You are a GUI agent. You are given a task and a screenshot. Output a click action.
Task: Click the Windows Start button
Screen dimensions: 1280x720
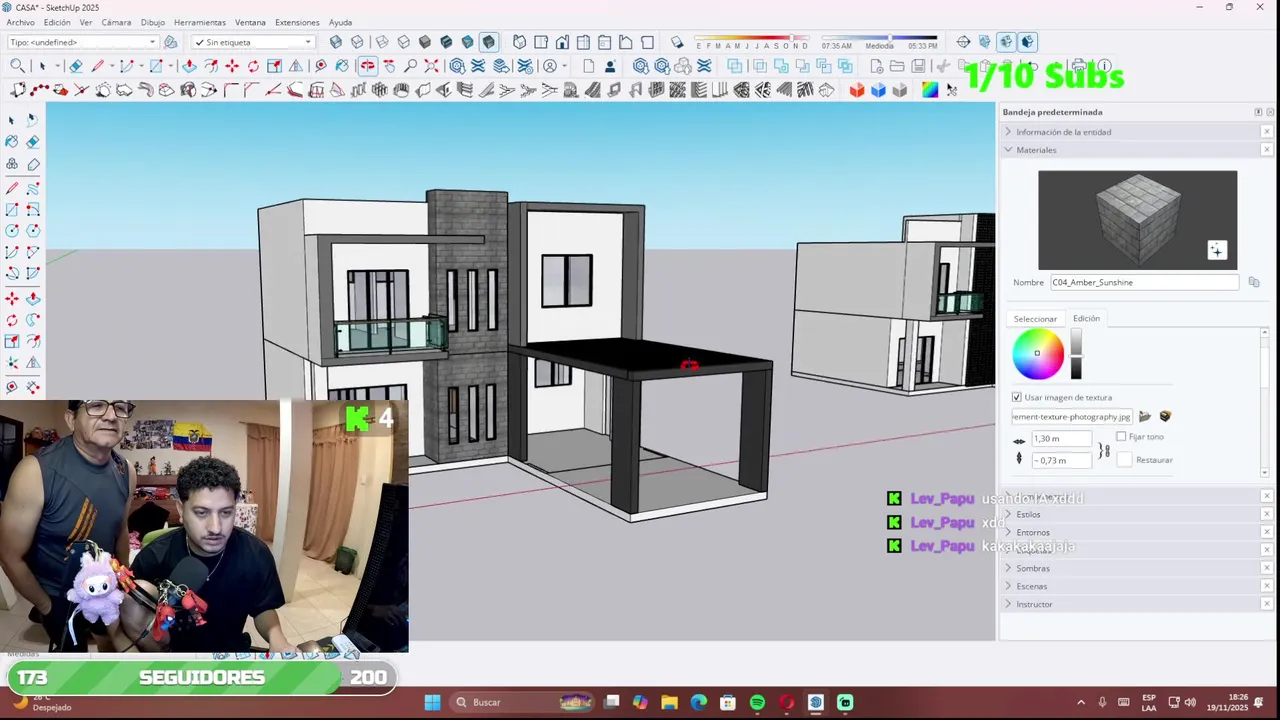432,702
